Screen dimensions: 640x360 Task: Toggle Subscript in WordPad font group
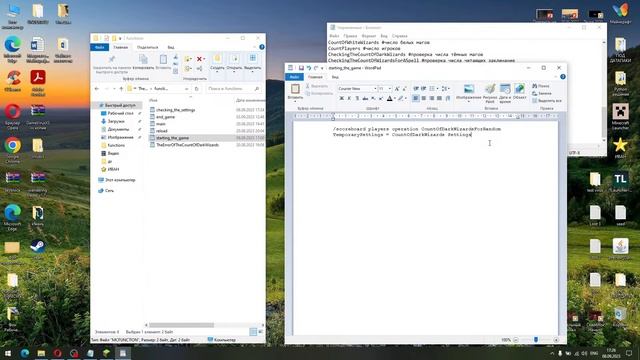pos(373,98)
